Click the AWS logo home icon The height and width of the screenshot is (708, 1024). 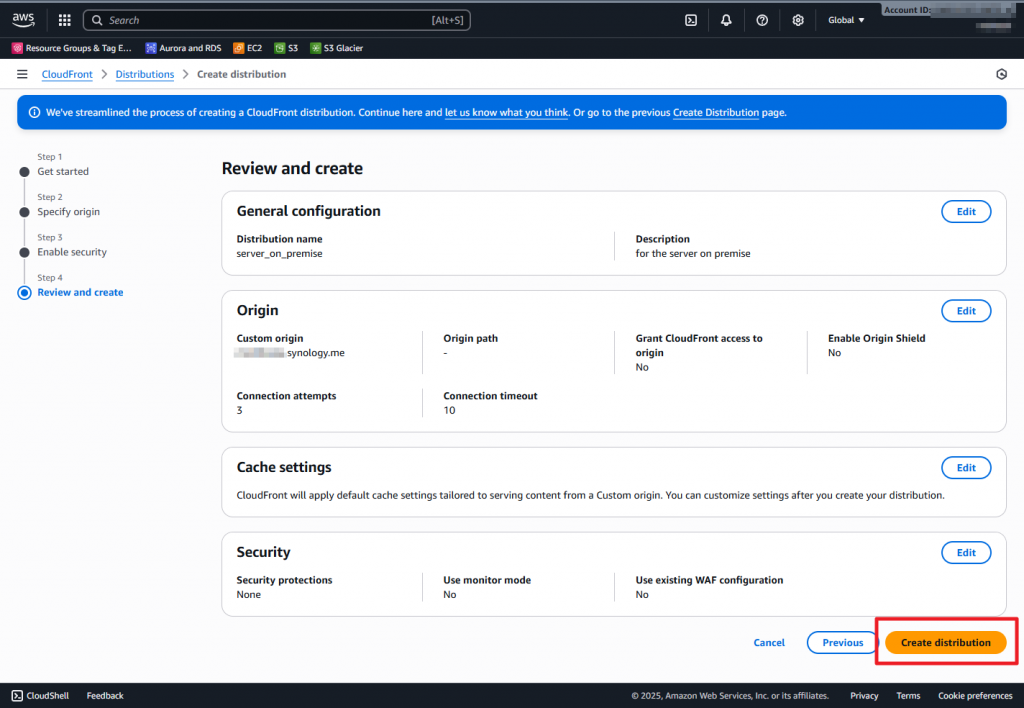click(24, 20)
